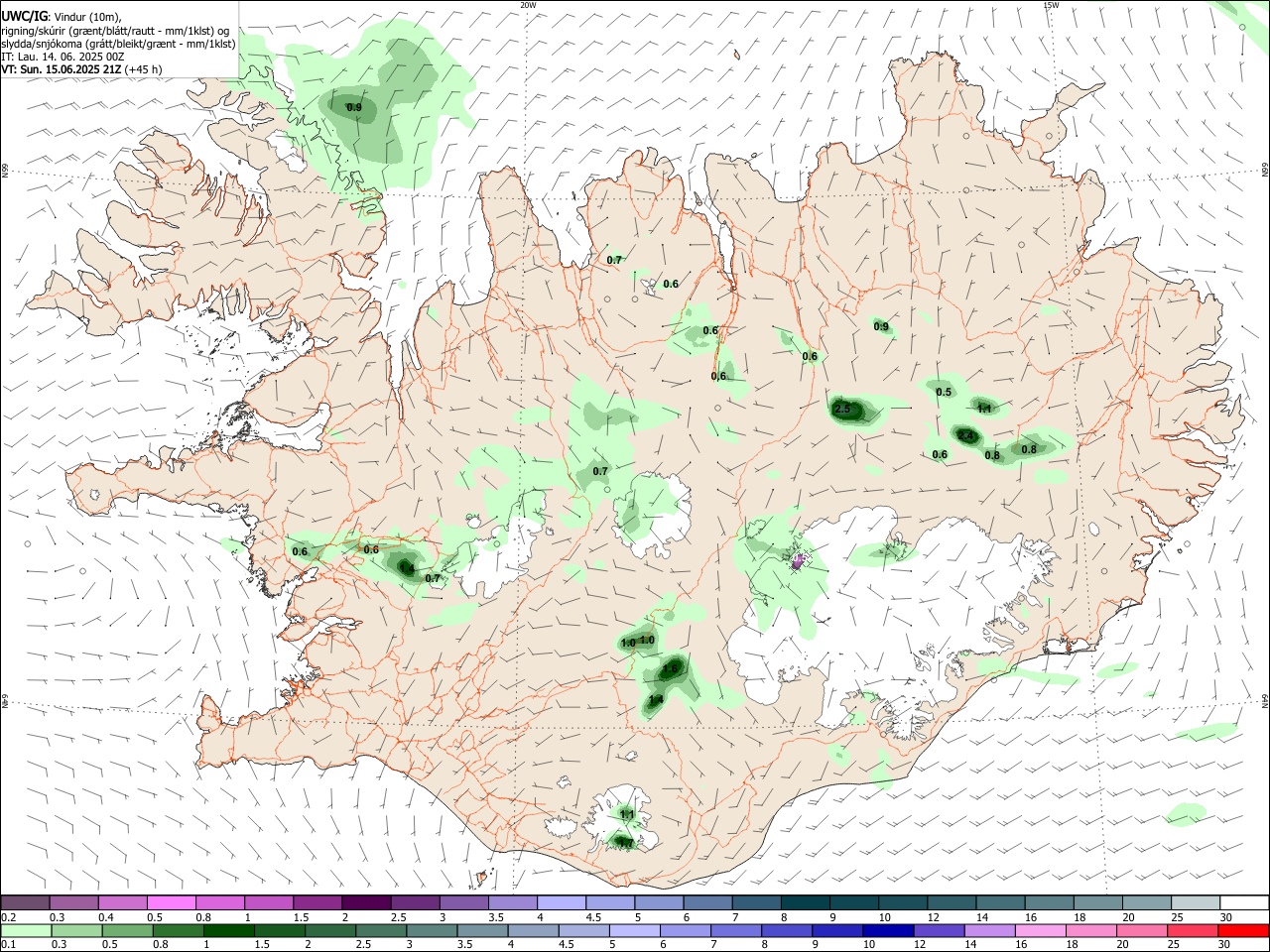Select the dark teal 9–10 sleet swatch
The width and height of the screenshot is (1270, 952).
854,902
